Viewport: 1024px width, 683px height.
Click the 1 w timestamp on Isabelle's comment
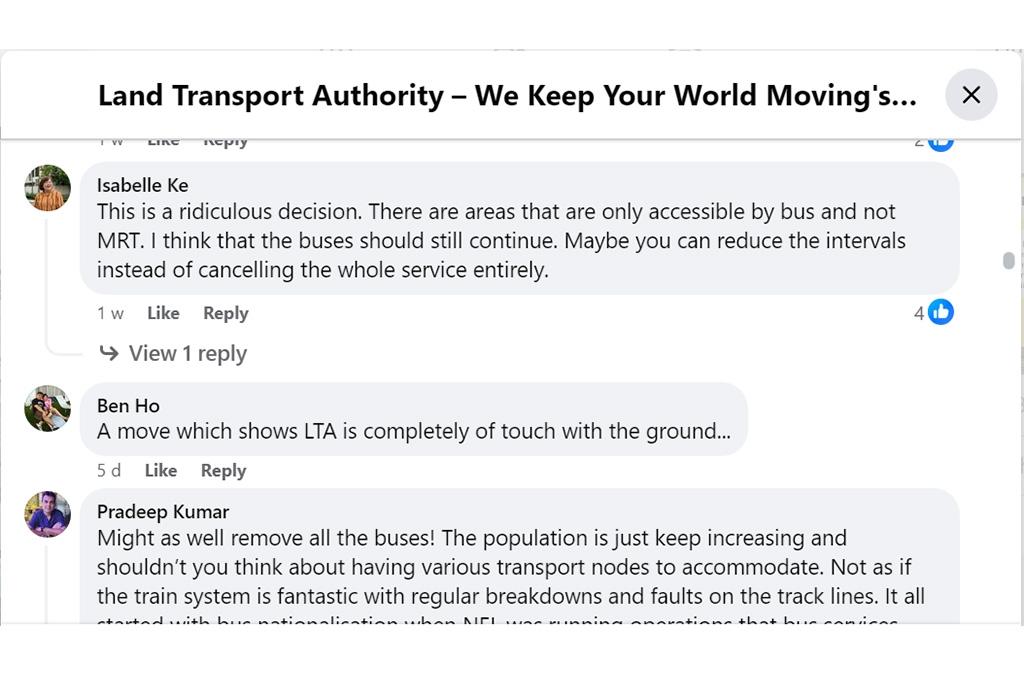click(110, 313)
